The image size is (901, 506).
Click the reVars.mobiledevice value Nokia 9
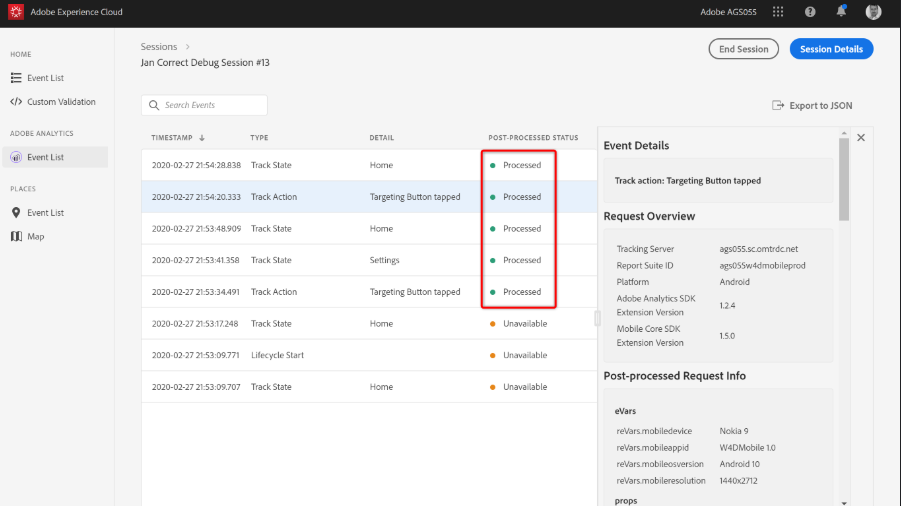[734, 431]
